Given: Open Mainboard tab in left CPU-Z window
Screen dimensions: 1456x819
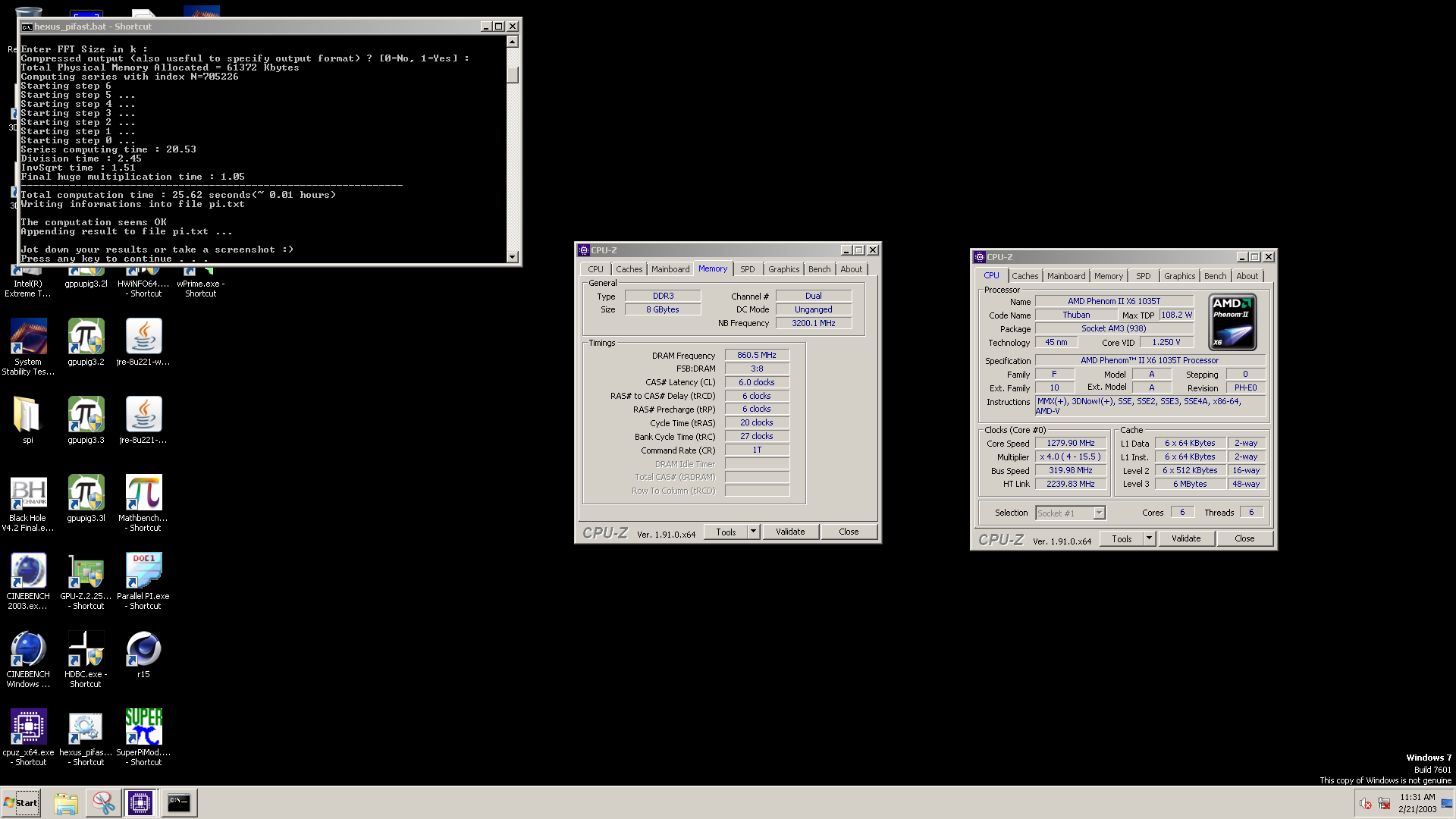Looking at the screenshot, I should pyautogui.click(x=670, y=269).
